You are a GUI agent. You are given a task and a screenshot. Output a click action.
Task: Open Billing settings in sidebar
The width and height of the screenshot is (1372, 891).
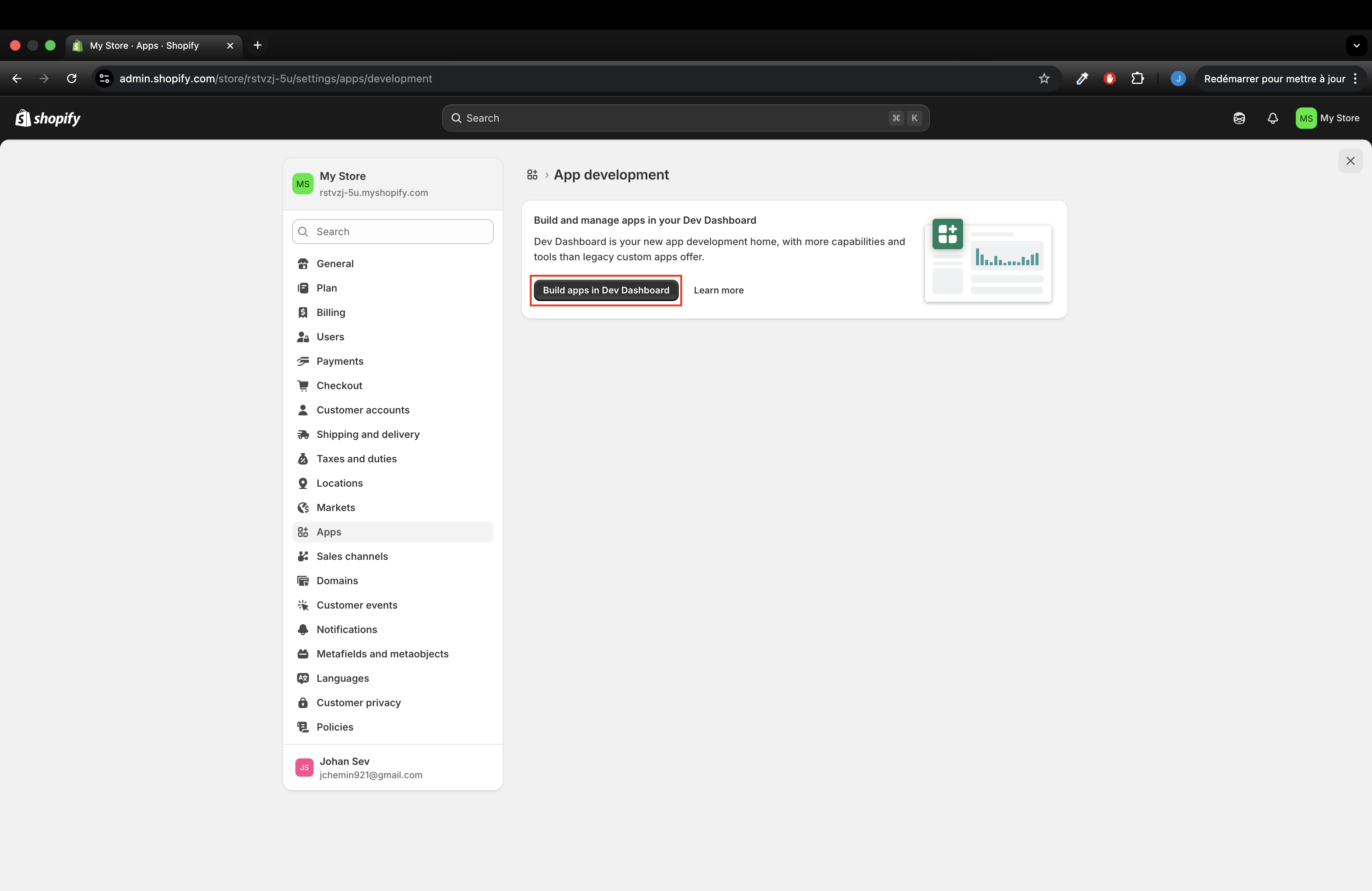330,312
